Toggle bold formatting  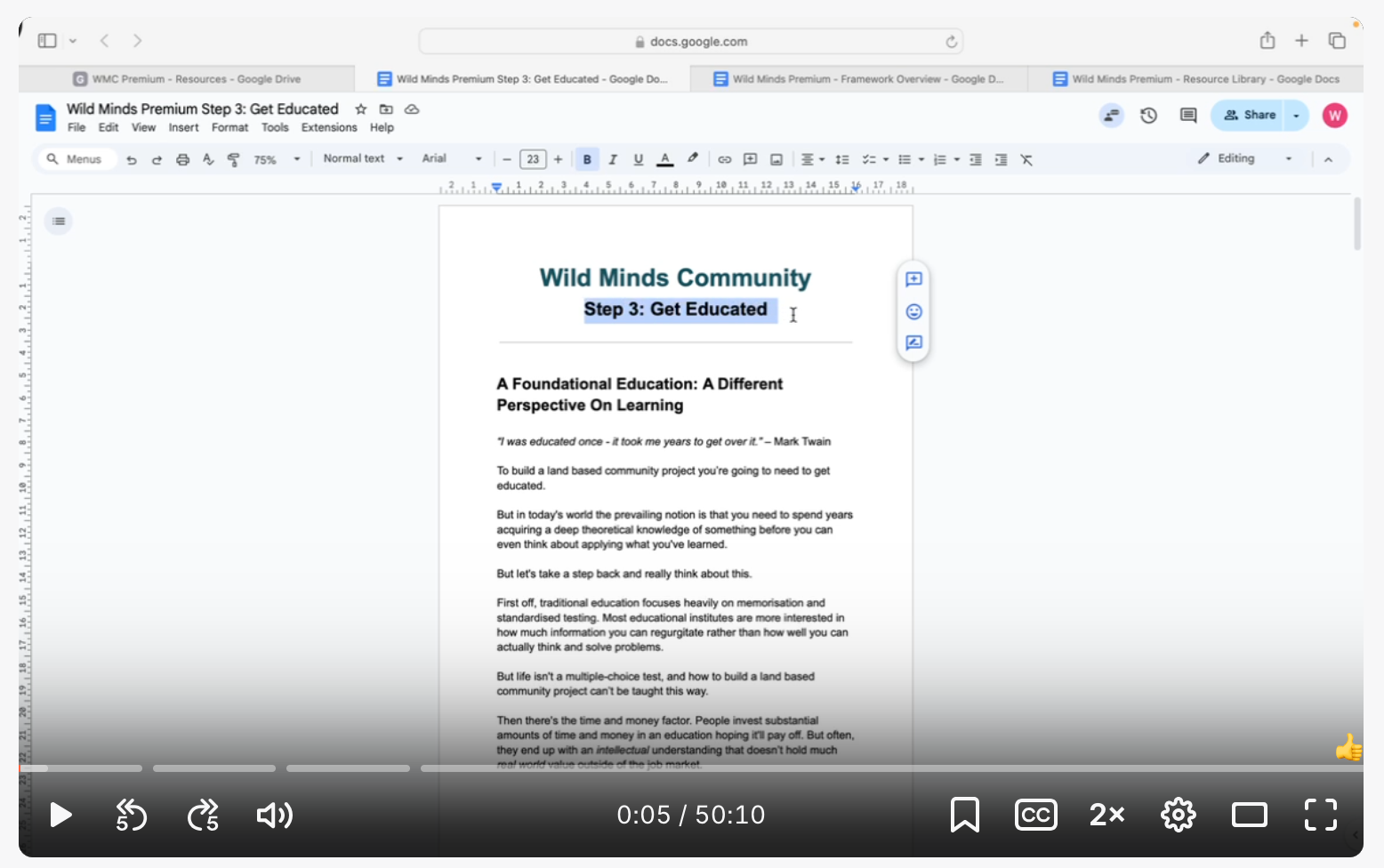[x=587, y=160]
